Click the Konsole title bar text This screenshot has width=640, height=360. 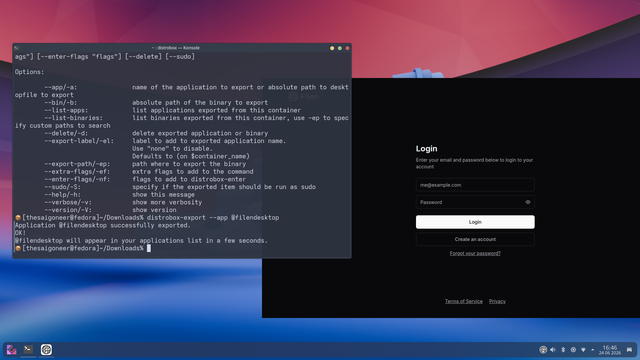(x=176, y=48)
